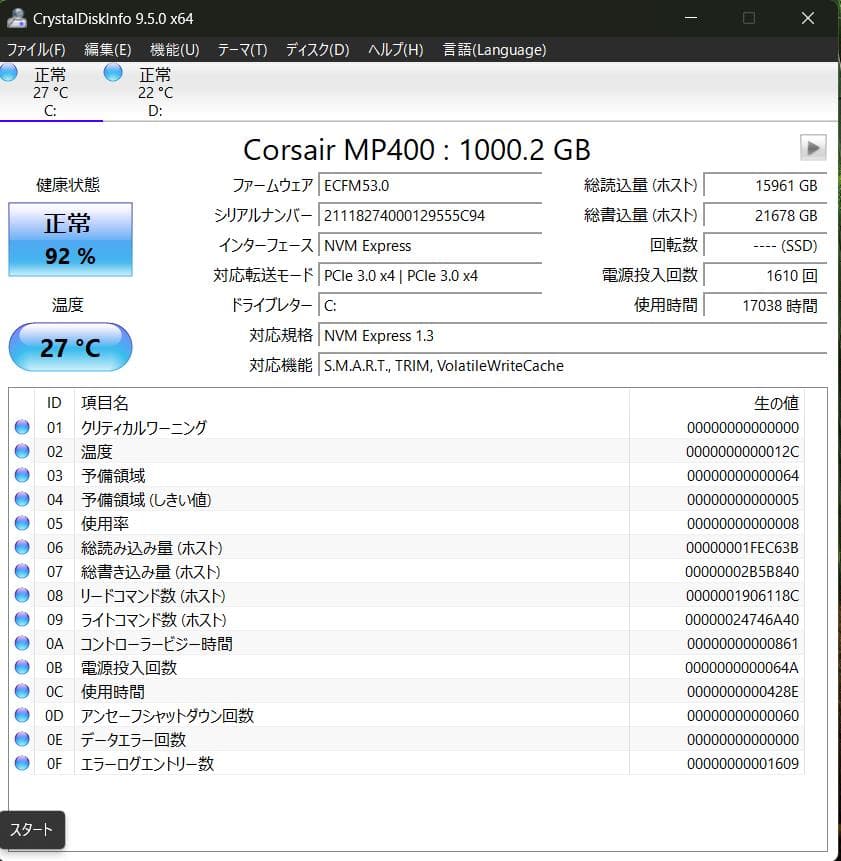Click the 27 °C temperature button

[x=70, y=347]
